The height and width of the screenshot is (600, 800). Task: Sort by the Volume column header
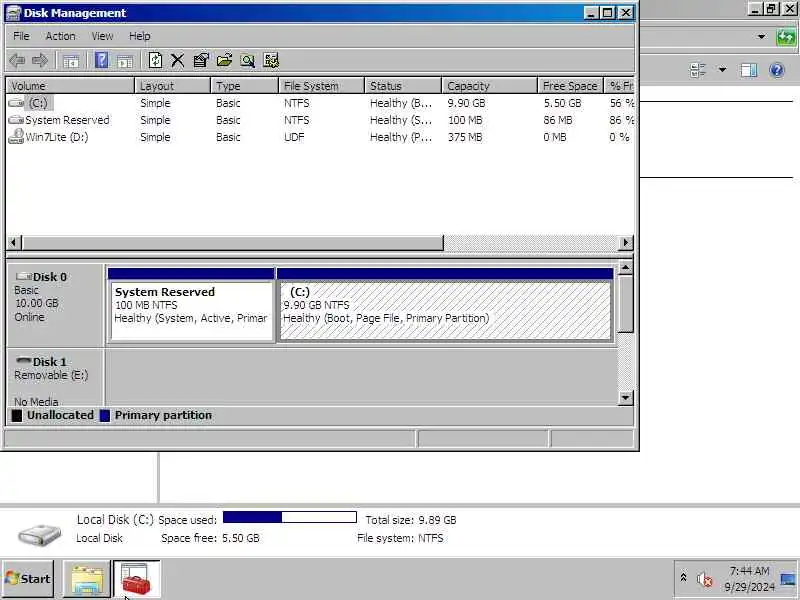coord(70,86)
